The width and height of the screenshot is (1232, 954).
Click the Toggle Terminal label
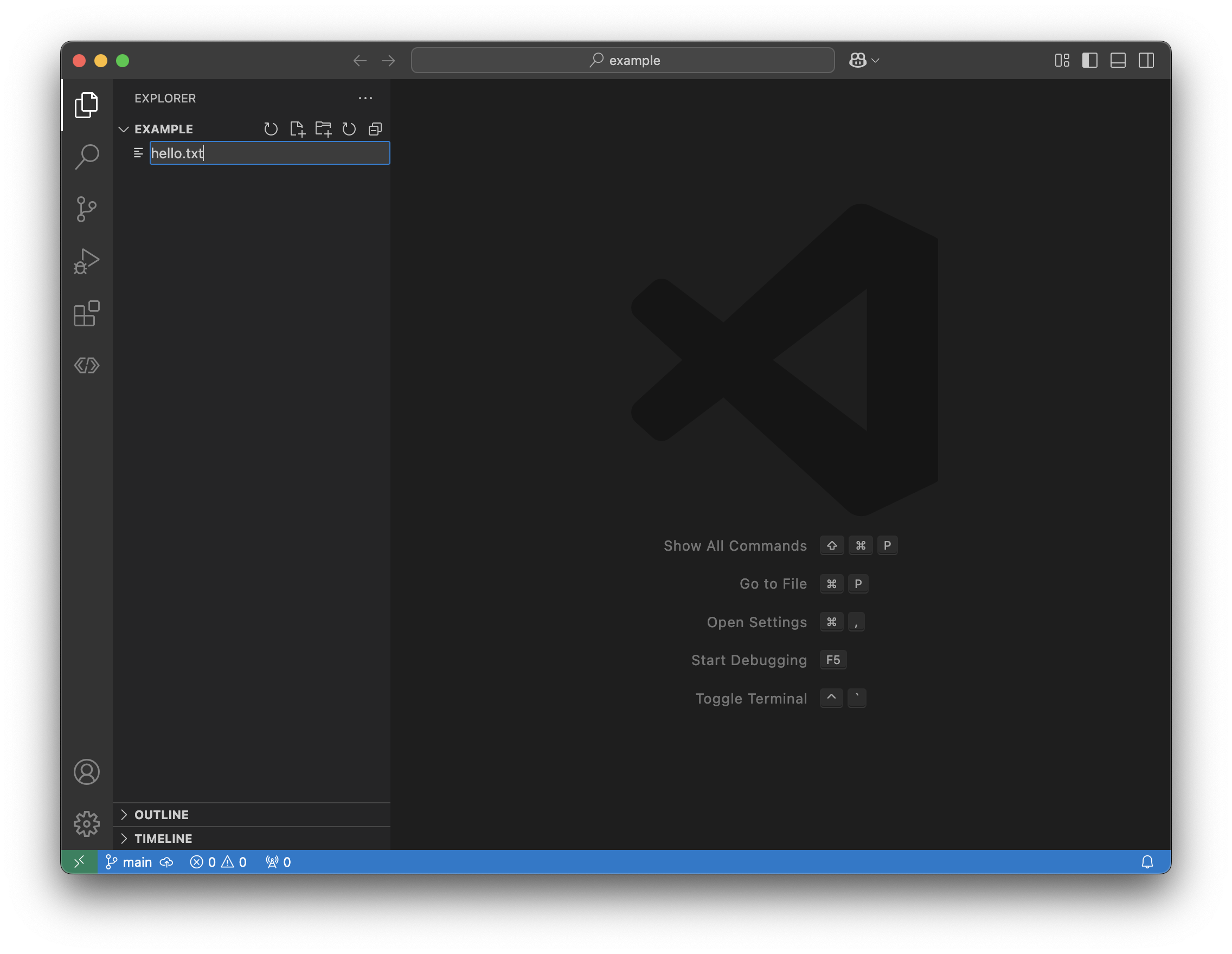(751, 699)
